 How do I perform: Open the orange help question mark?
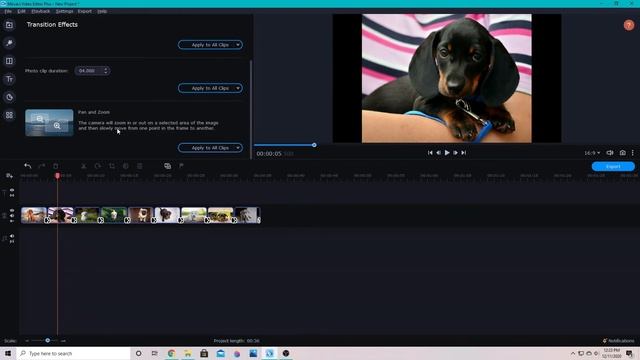(629, 25)
